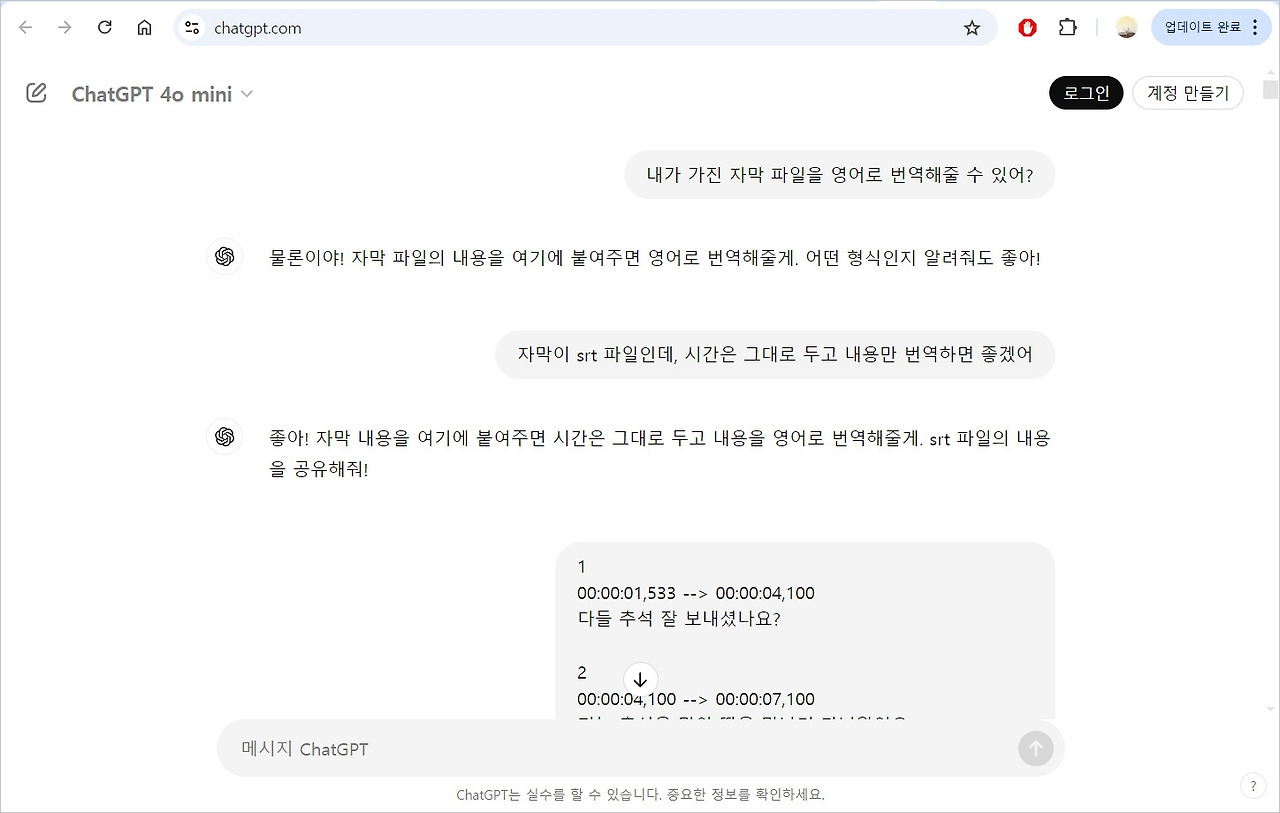The width and height of the screenshot is (1280, 813).
Task: Click the timestamp 00:00:01,533 --> 00:00:04,100
Action: pyautogui.click(x=696, y=593)
